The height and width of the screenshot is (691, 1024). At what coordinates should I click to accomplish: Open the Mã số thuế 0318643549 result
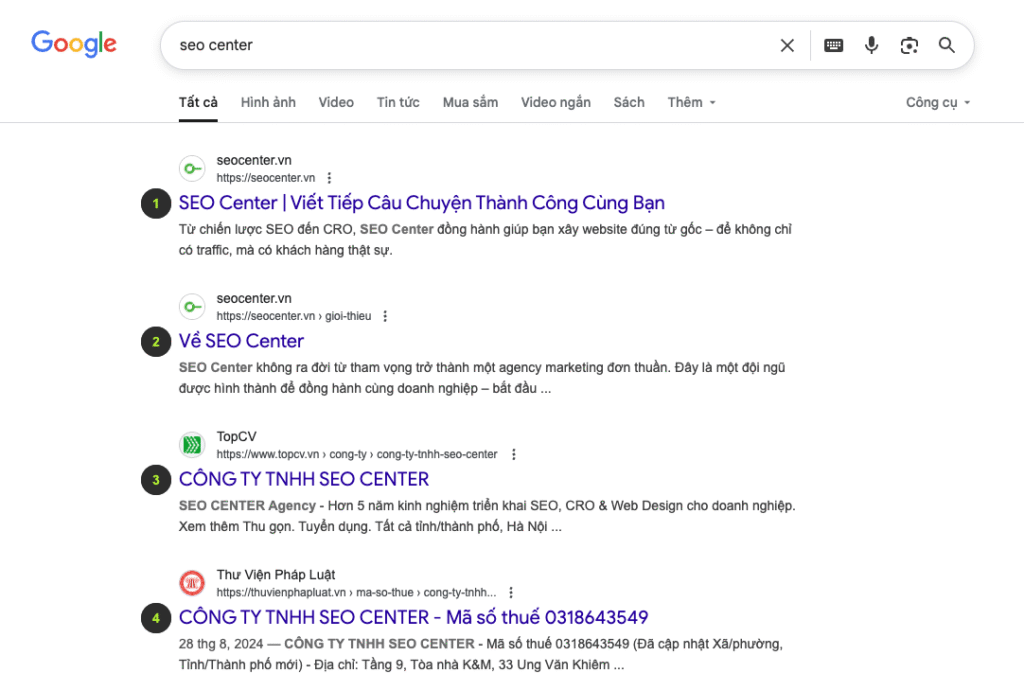tap(413, 617)
